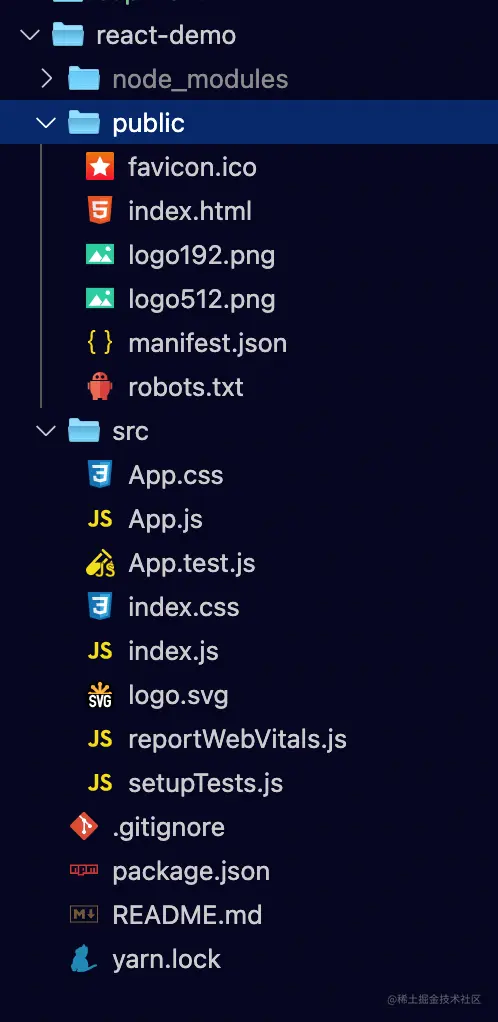Click the robot icon next to robots.txt
The image size is (498, 1022).
[x=100, y=387]
